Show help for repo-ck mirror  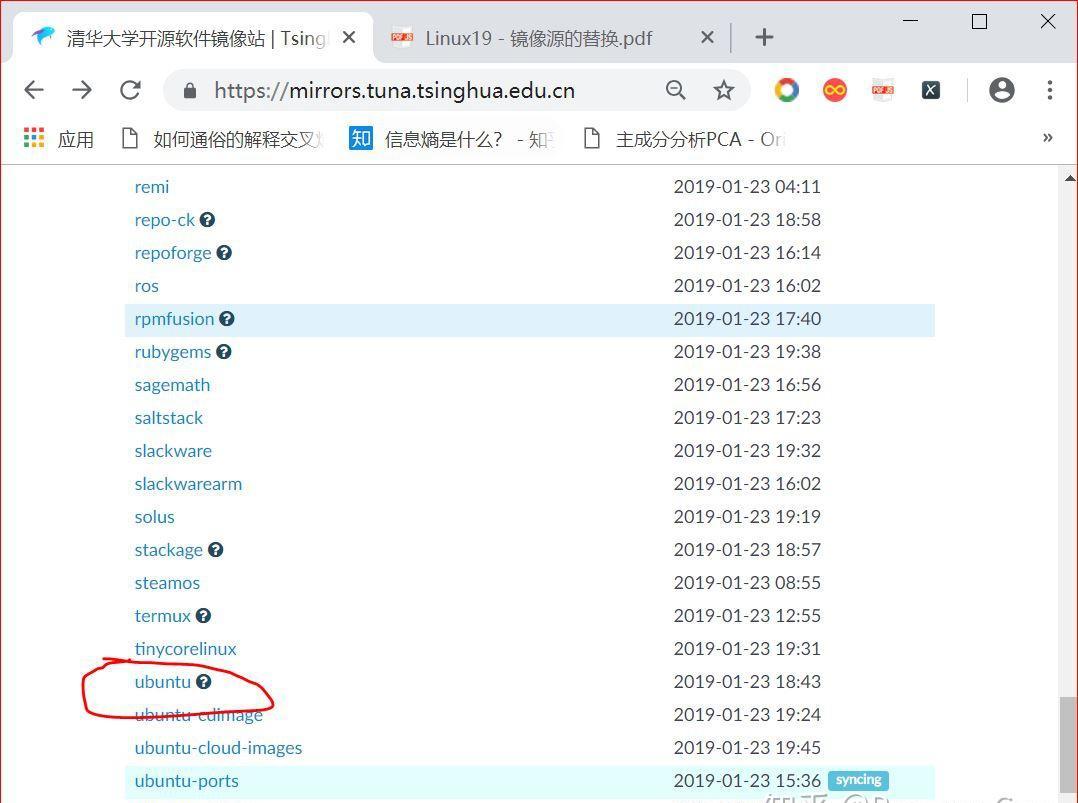[x=207, y=220]
